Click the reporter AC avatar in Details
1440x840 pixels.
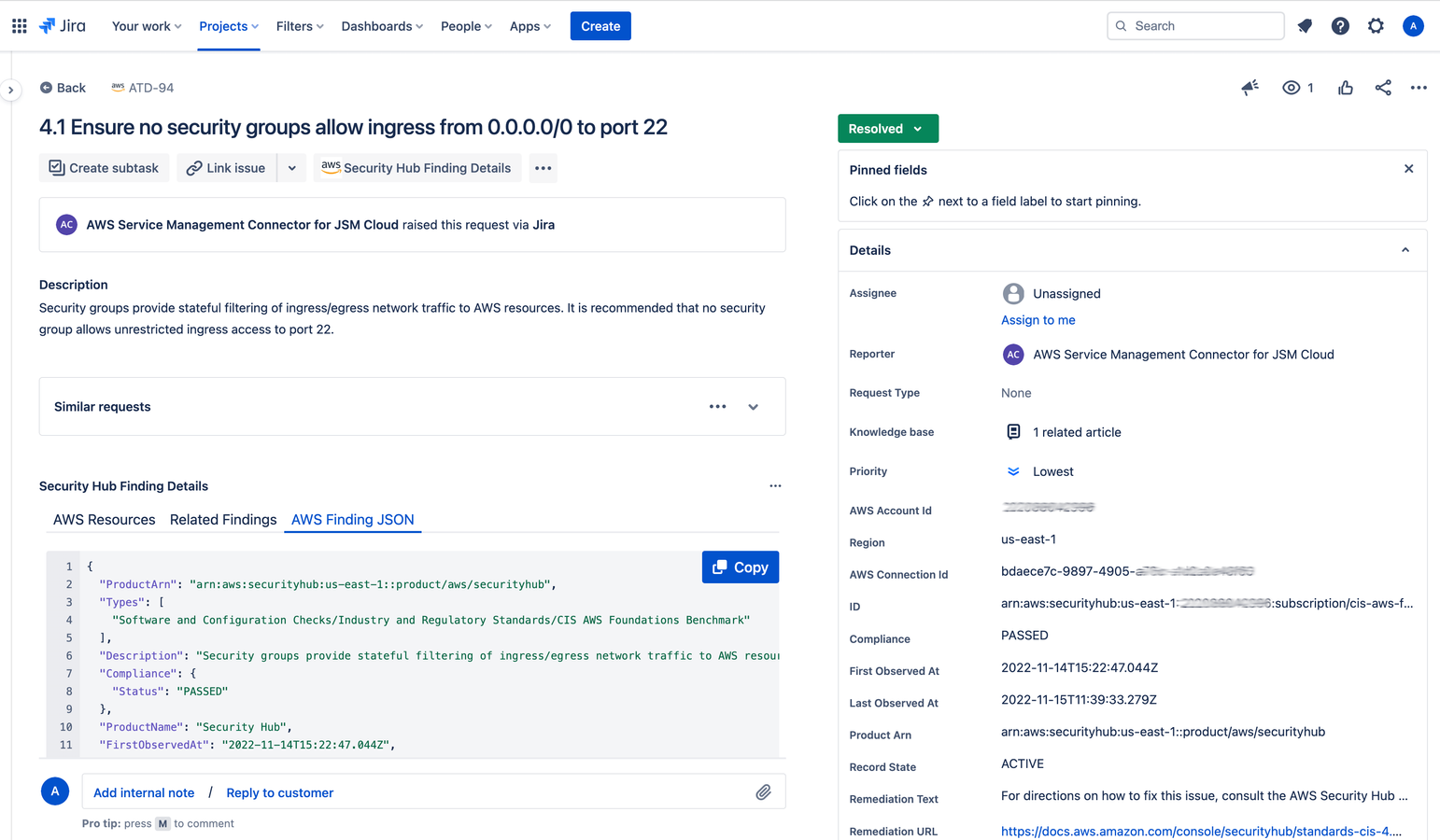coord(1013,355)
